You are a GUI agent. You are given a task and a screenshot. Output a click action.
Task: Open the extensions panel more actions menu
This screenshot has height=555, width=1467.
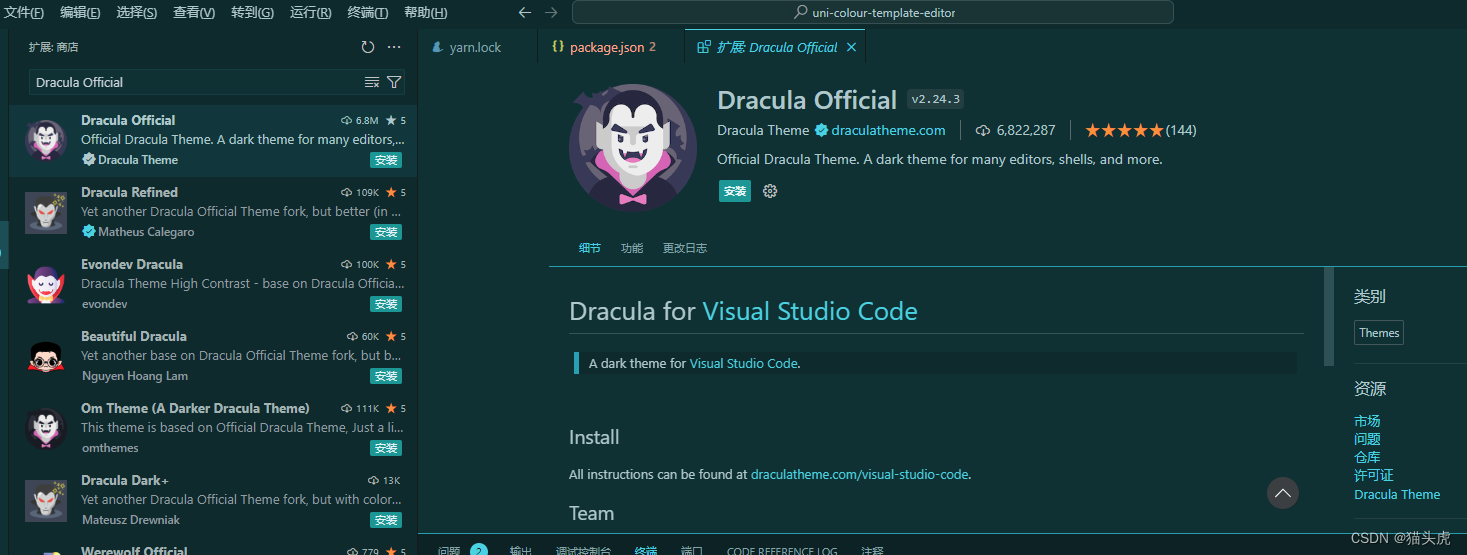(394, 47)
